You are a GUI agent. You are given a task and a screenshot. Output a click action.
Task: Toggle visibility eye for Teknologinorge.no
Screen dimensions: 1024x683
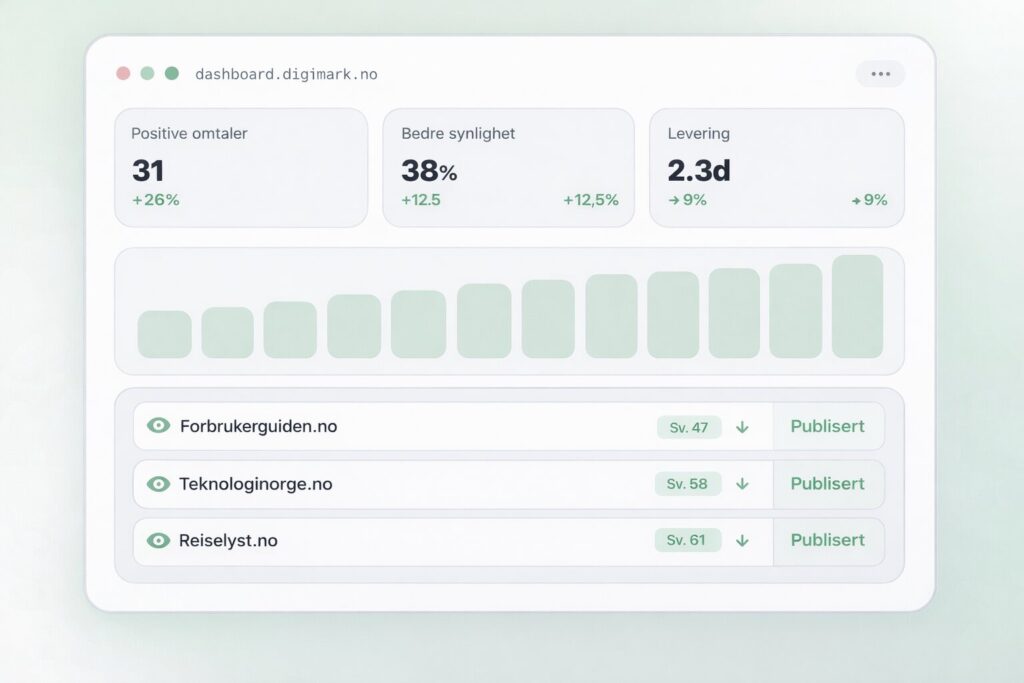tap(158, 484)
